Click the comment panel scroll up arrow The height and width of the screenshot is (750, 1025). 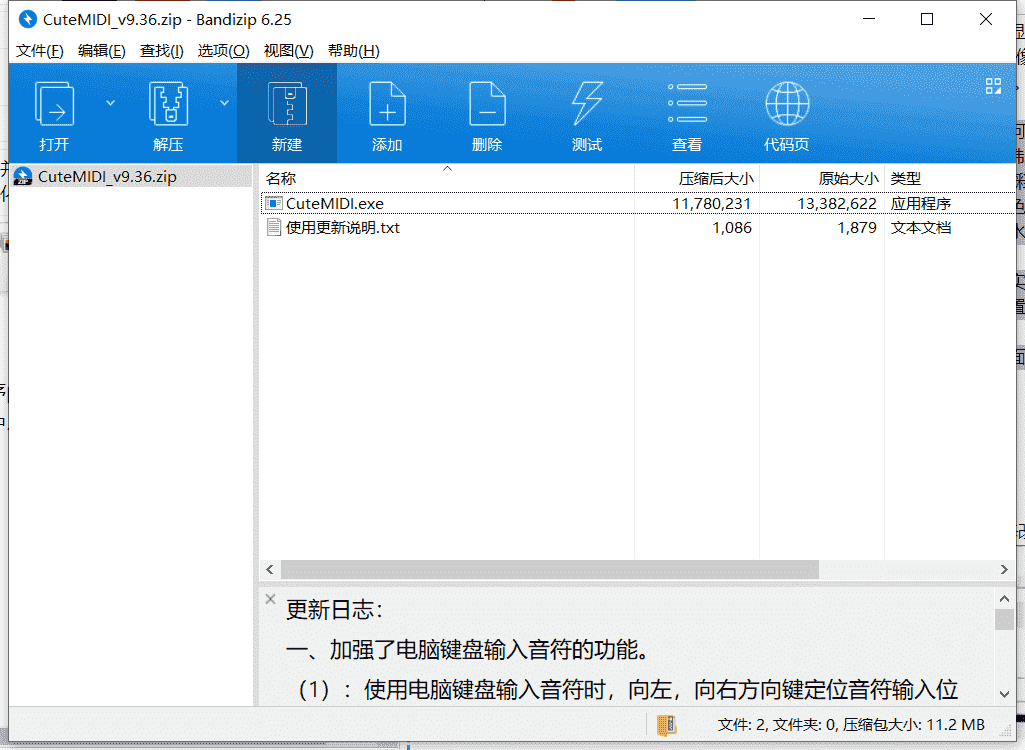tap(1004, 598)
